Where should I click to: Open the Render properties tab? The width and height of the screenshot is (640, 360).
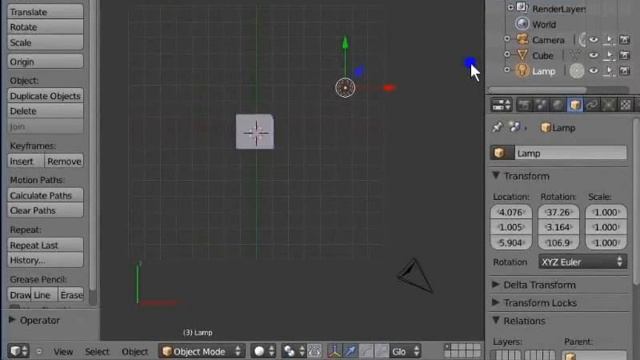tap(524, 105)
